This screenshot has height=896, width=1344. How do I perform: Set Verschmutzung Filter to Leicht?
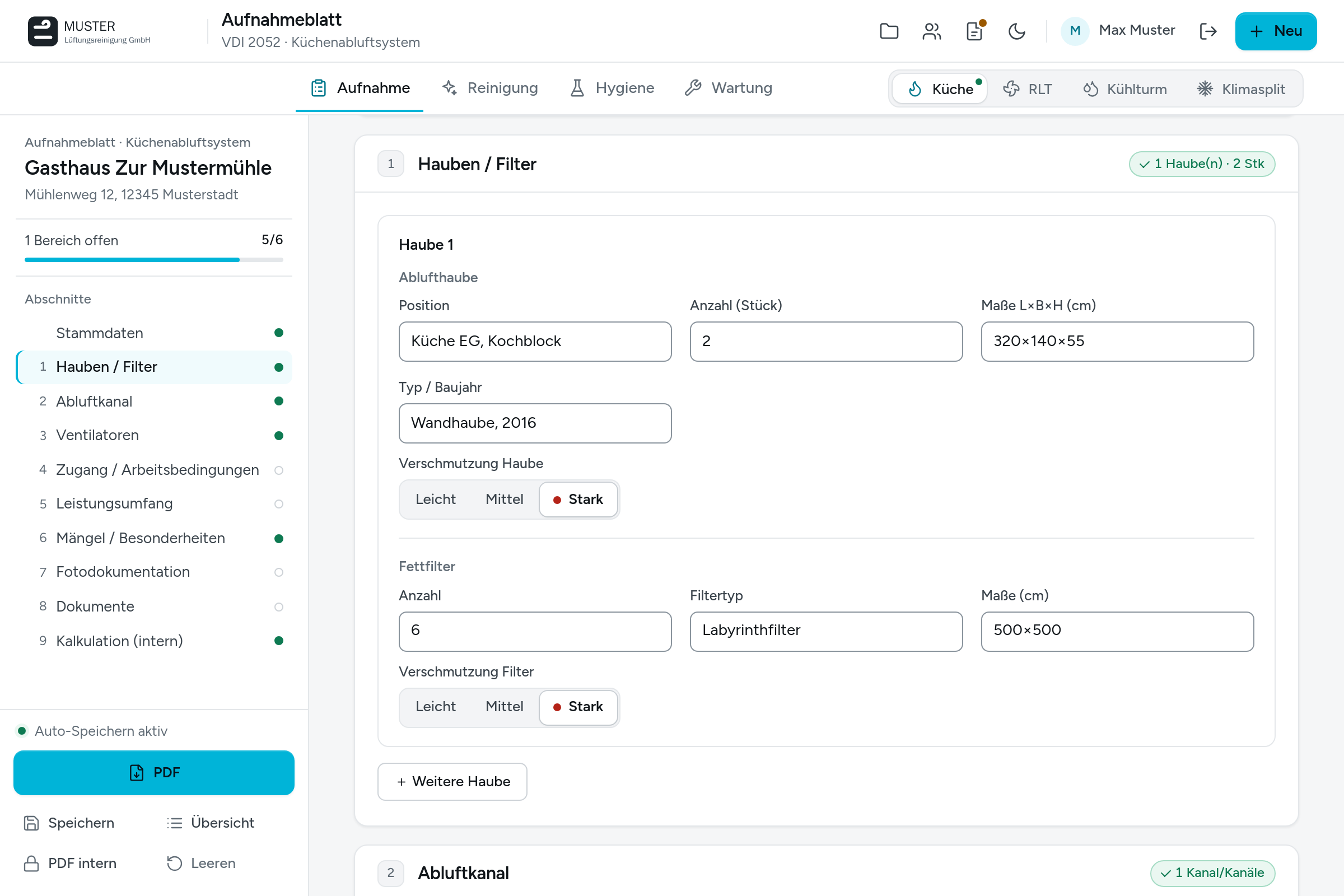(436, 707)
